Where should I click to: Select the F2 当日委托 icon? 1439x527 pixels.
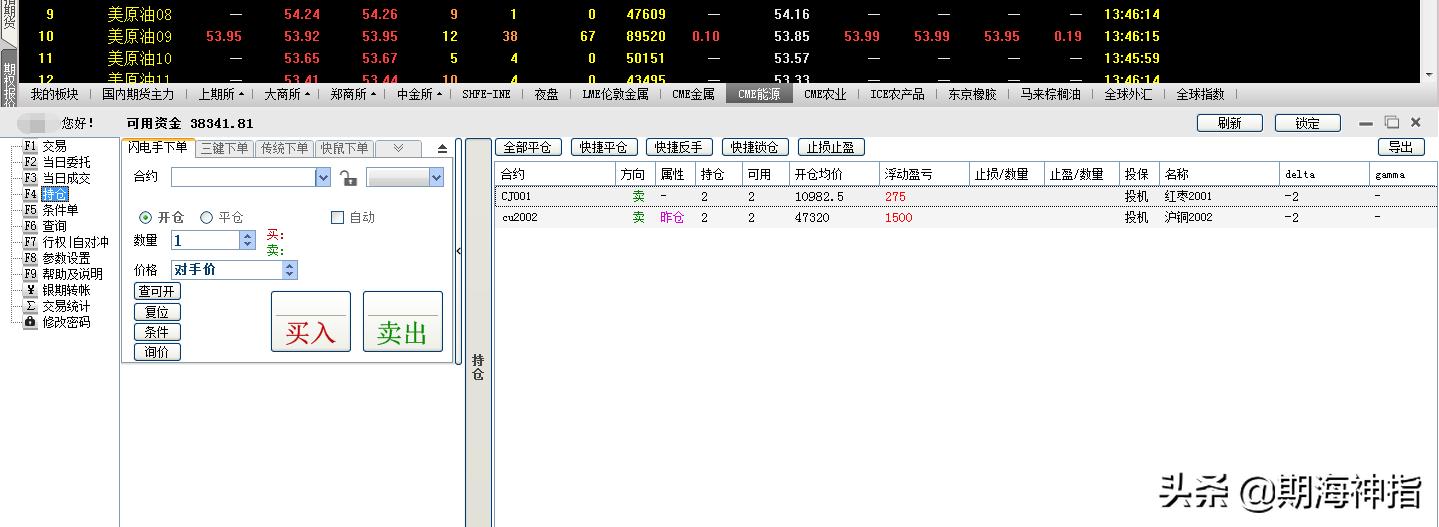coord(30,162)
